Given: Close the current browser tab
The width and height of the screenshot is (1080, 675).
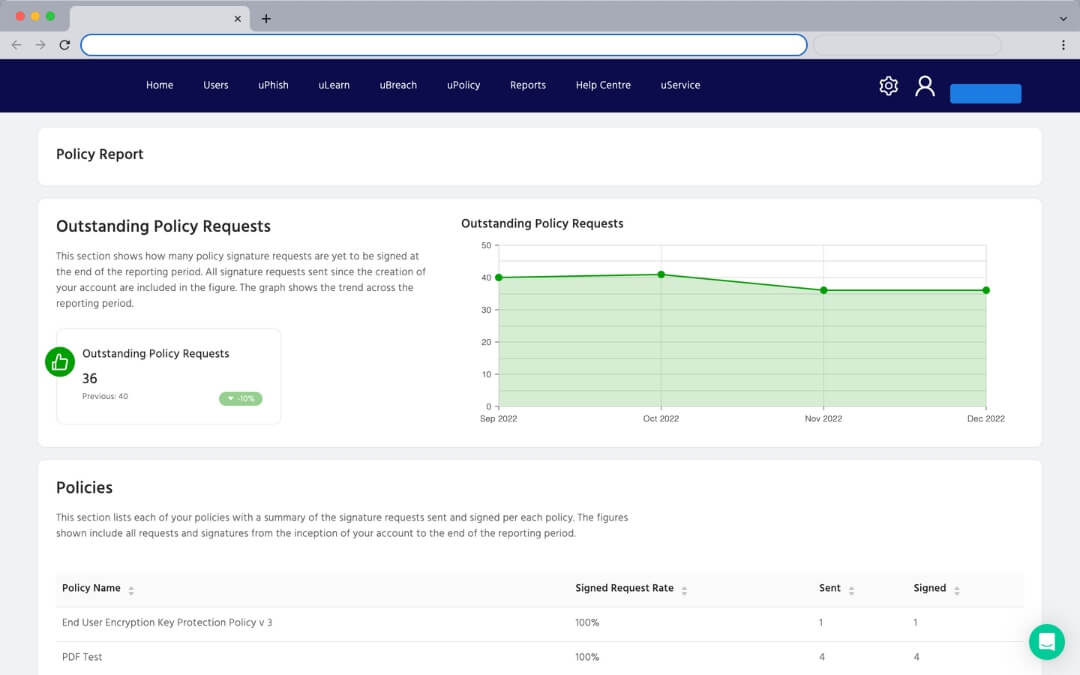Looking at the screenshot, I should [238, 19].
